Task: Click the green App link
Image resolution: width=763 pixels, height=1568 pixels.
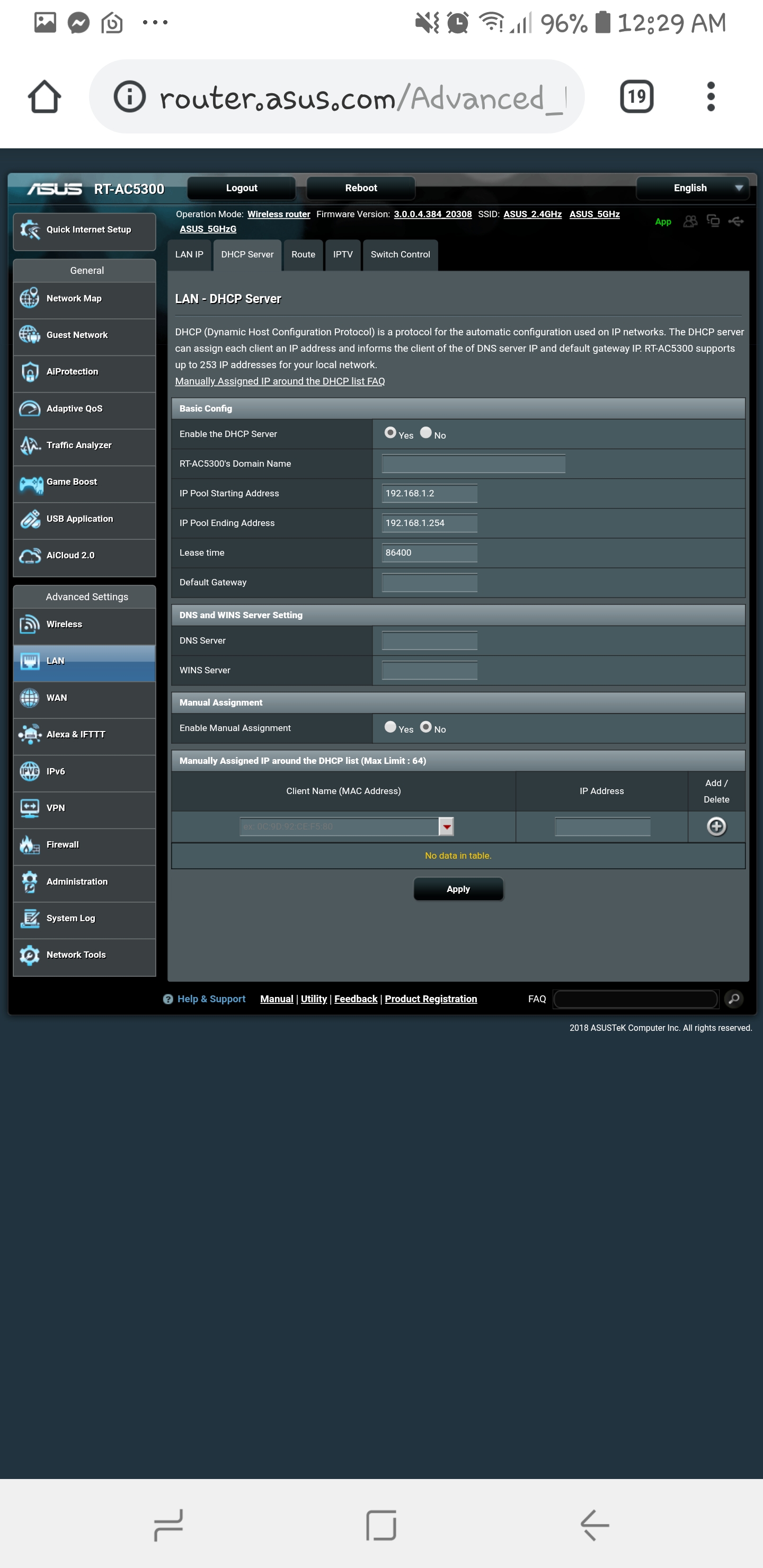Action: (663, 222)
